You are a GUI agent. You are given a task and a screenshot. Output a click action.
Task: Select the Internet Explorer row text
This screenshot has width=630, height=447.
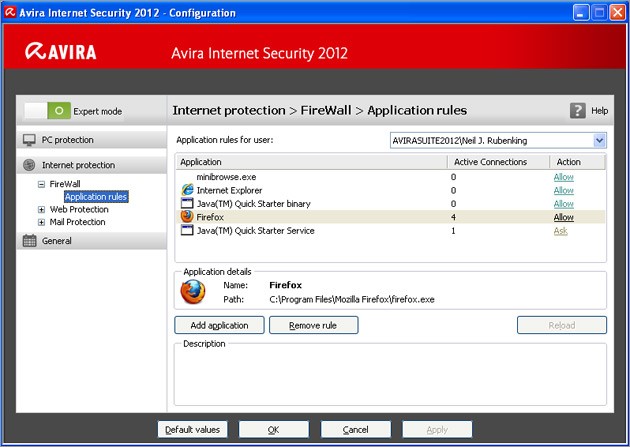229,190
